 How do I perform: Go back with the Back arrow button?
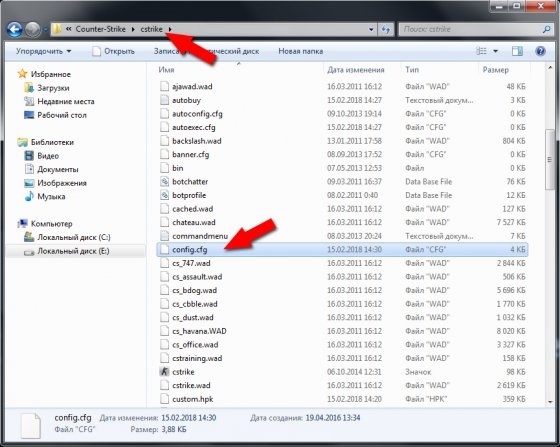(15, 30)
